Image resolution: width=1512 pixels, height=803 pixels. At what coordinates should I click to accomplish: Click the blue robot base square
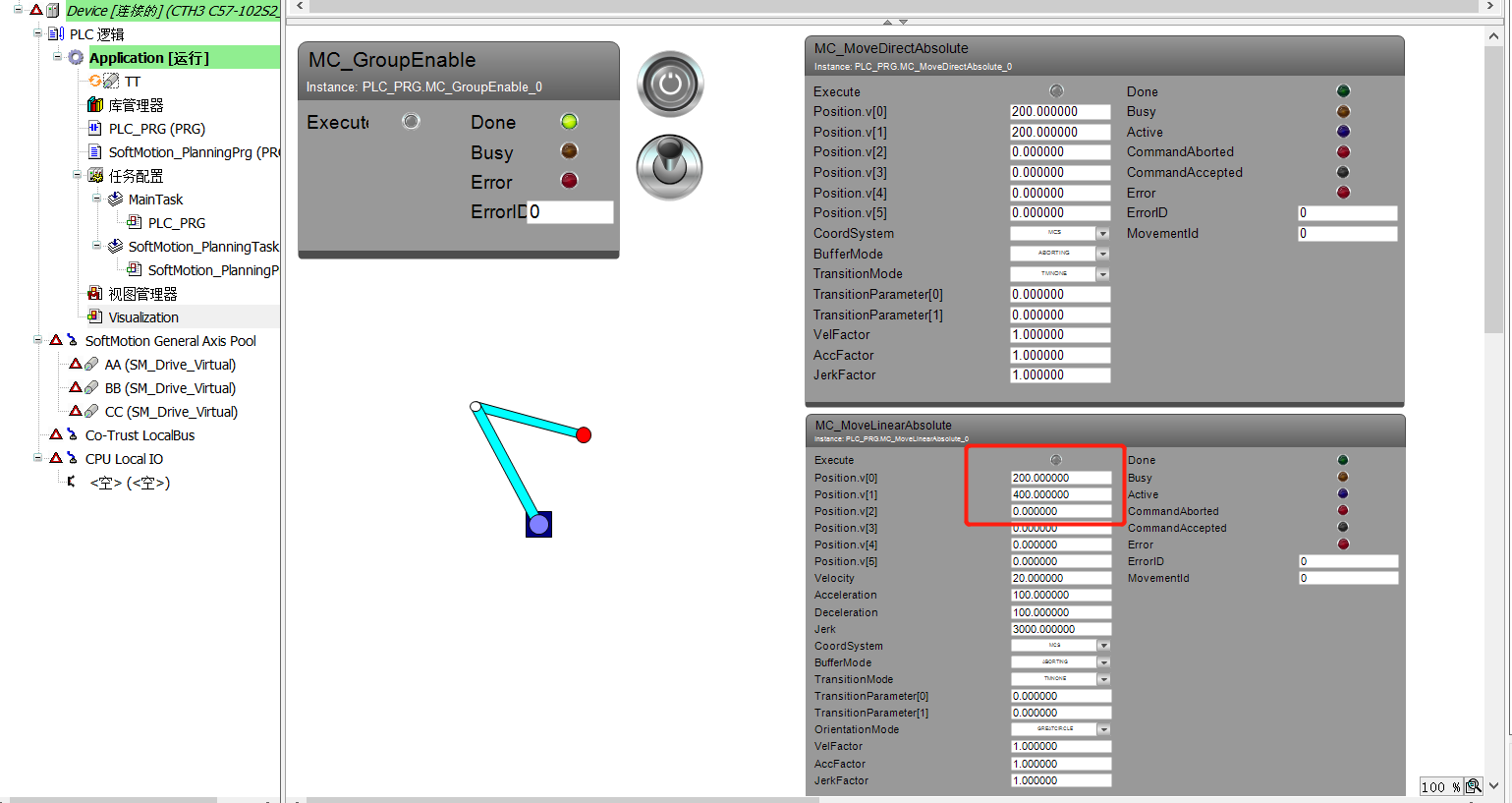click(538, 524)
